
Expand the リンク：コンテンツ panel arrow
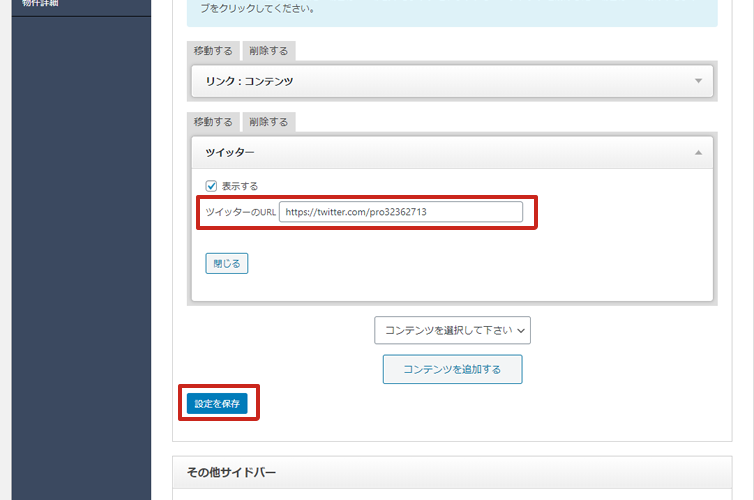click(x=698, y=81)
